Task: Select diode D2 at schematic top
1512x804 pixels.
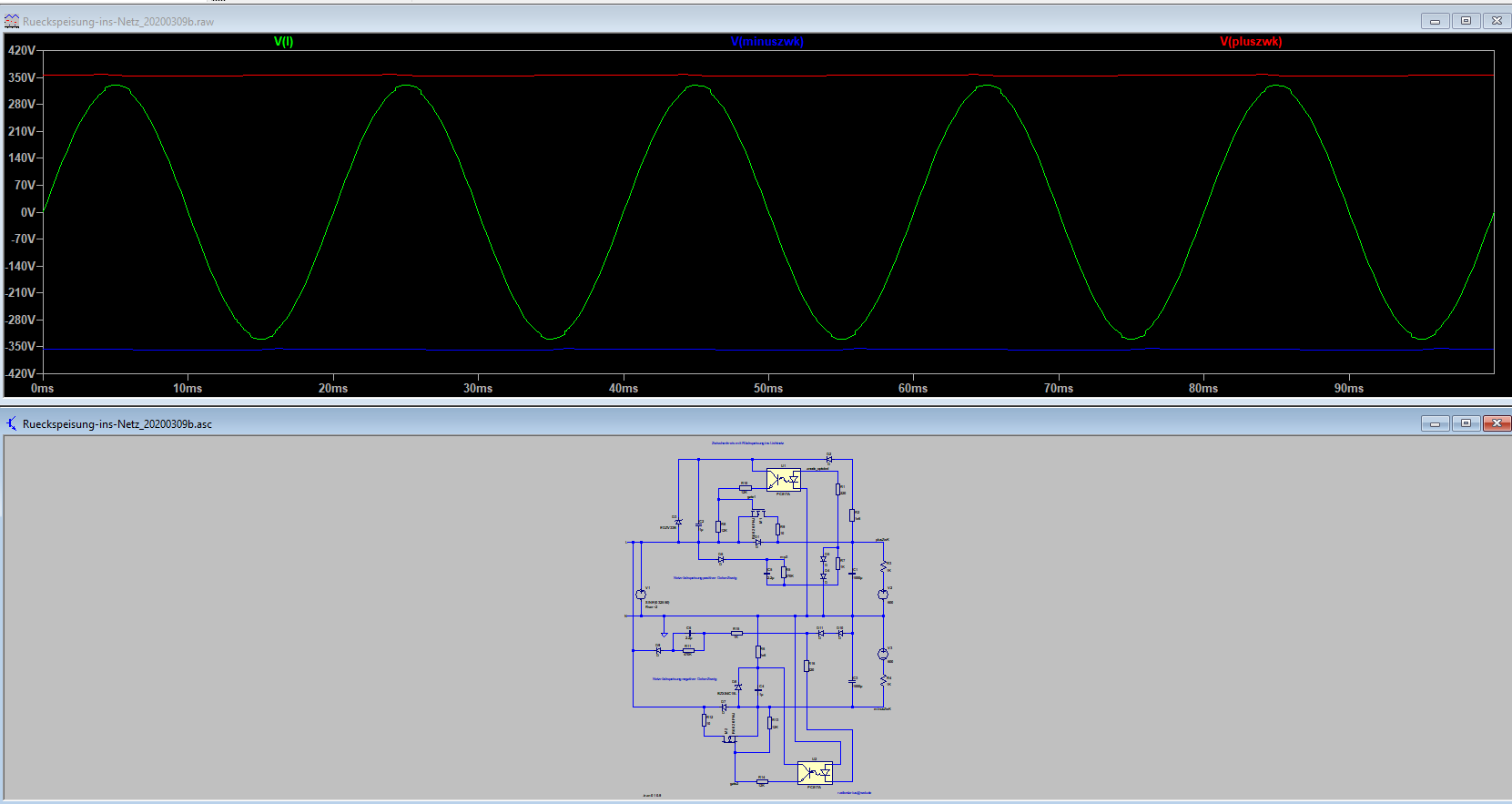Action: click(829, 459)
